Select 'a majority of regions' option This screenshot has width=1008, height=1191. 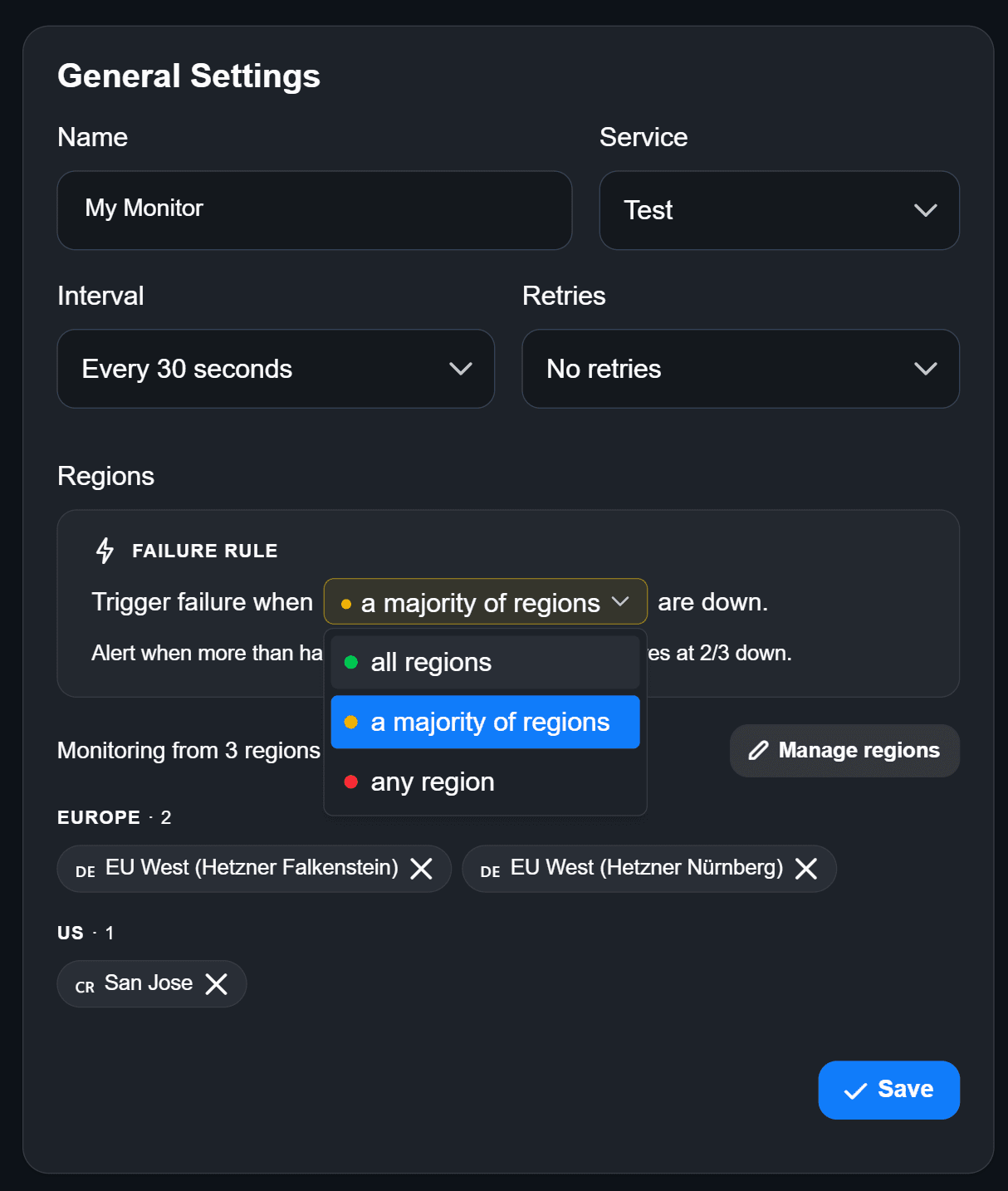tap(486, 722)
